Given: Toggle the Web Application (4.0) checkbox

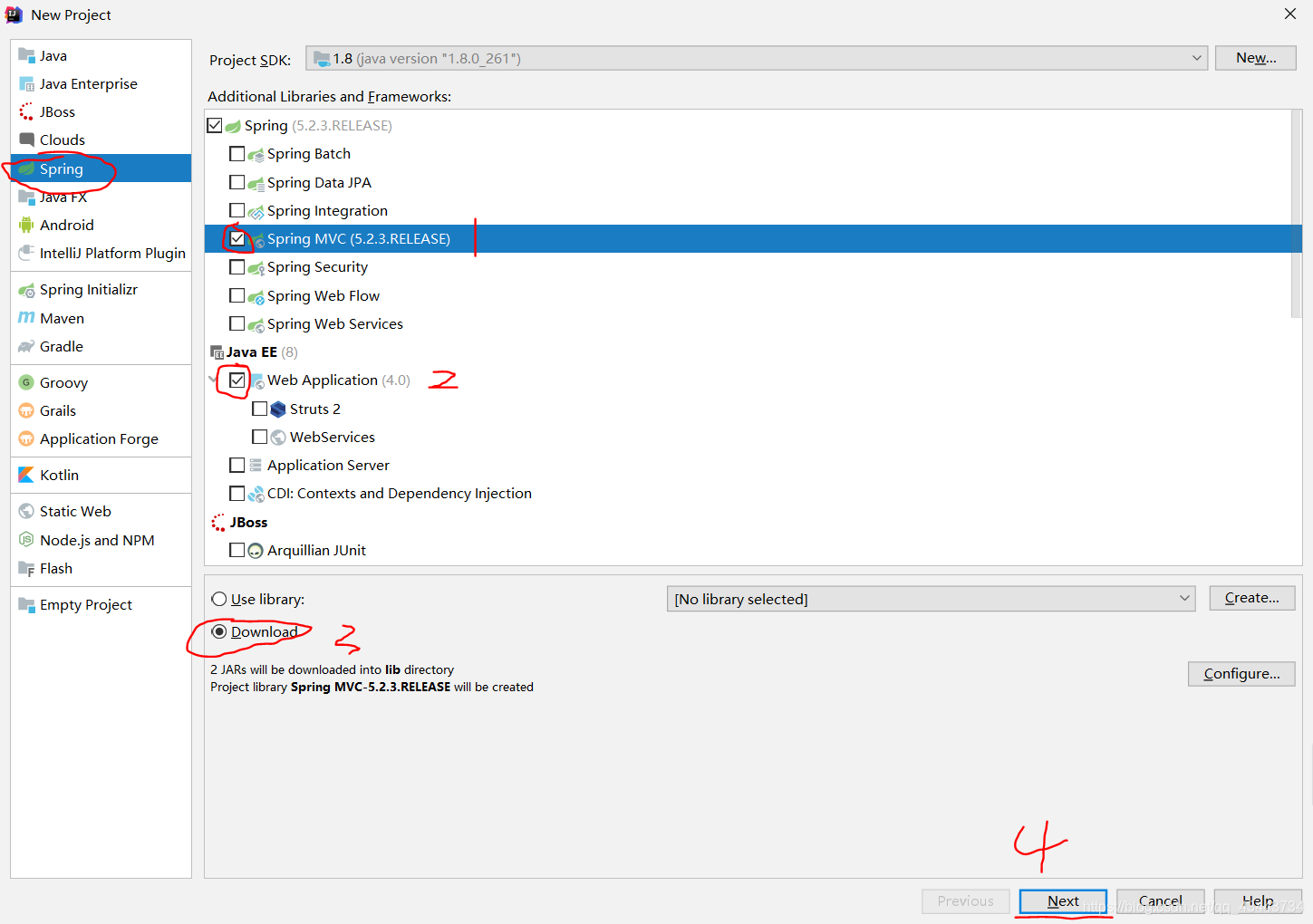Looking at the screenshot, I should pyautogui.click(x=237, y=380).
